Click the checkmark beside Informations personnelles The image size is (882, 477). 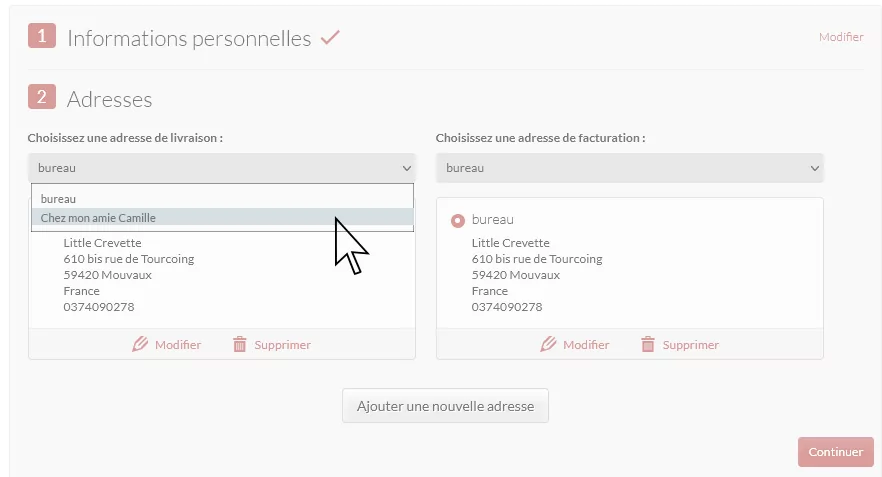pyautogui.click(x=330, y=38)
